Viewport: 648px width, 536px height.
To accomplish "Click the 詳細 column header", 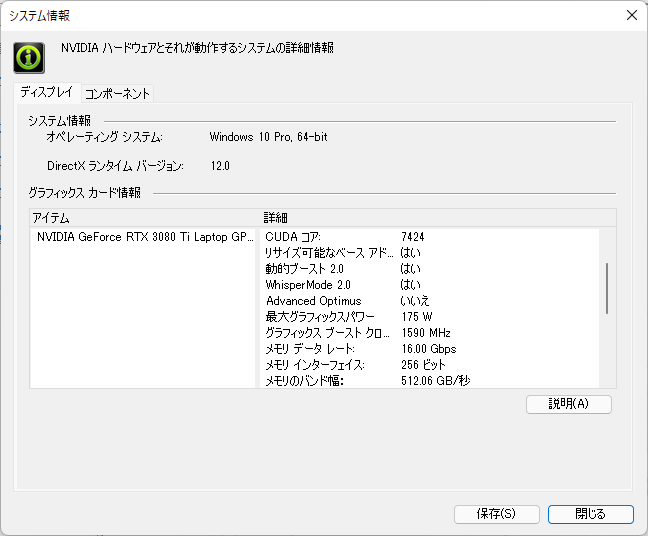I will [438, 218].
